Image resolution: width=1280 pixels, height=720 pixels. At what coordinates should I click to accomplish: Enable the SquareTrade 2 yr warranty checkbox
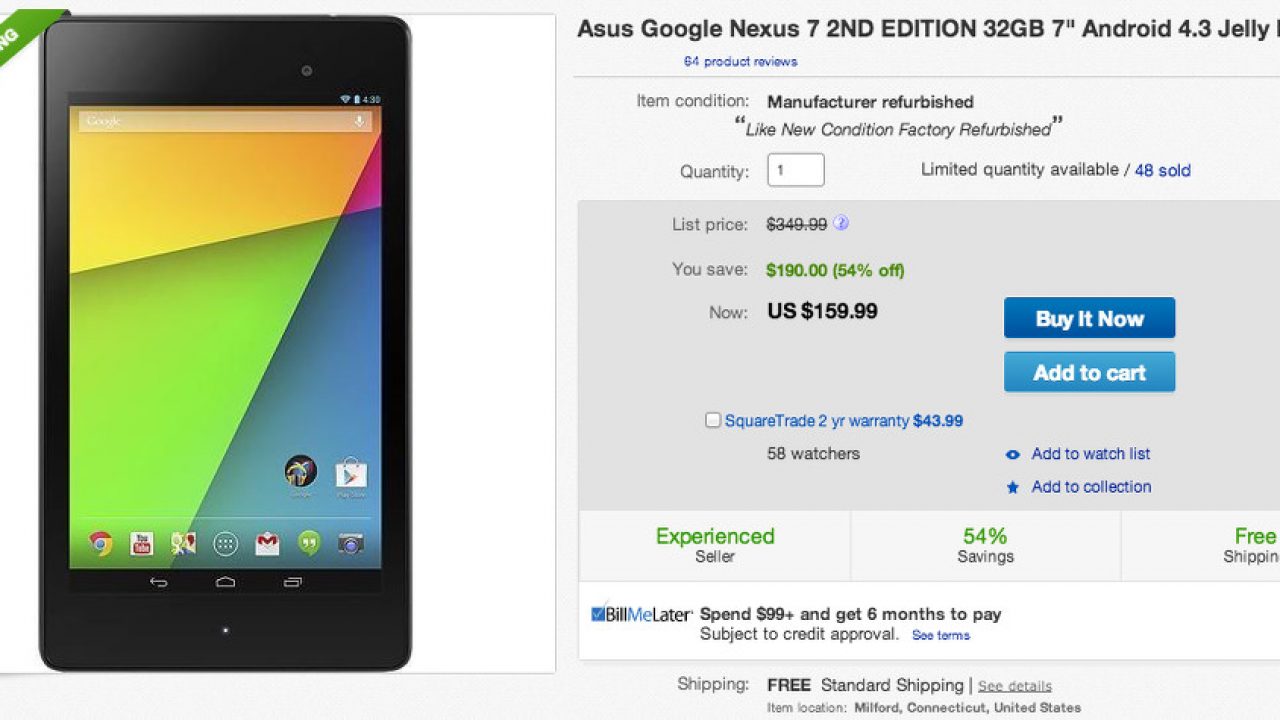click(x=713, y=421)
